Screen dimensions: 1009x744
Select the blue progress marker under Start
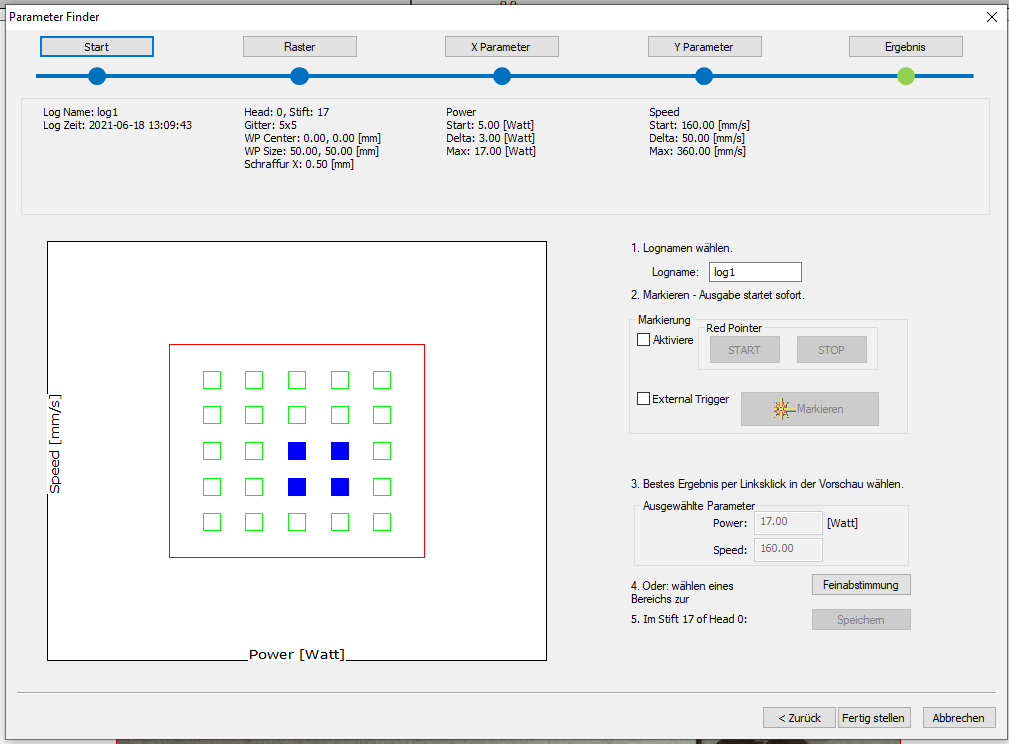tap(97, 76)
